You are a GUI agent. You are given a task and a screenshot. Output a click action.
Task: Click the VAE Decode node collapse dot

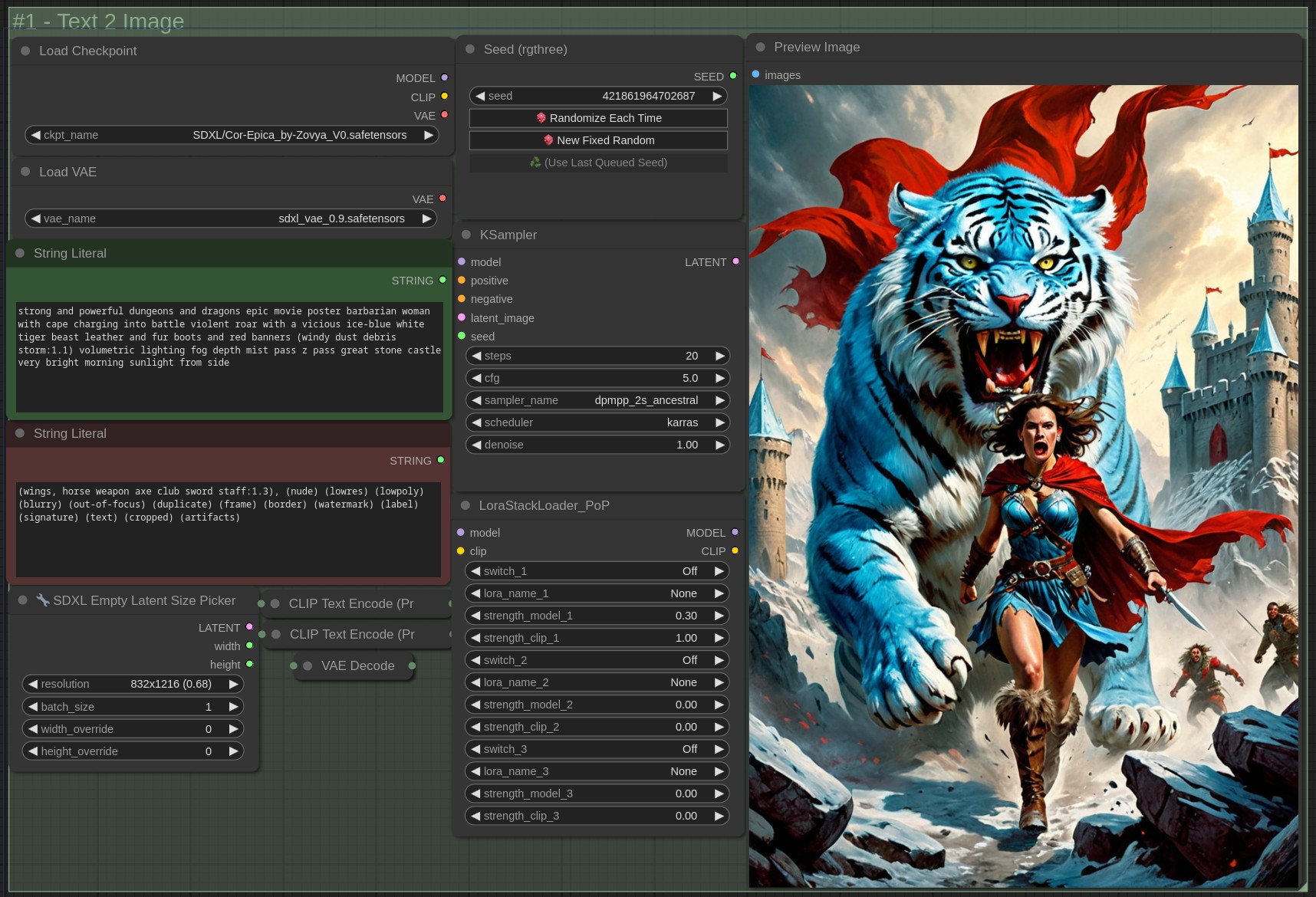308,666
